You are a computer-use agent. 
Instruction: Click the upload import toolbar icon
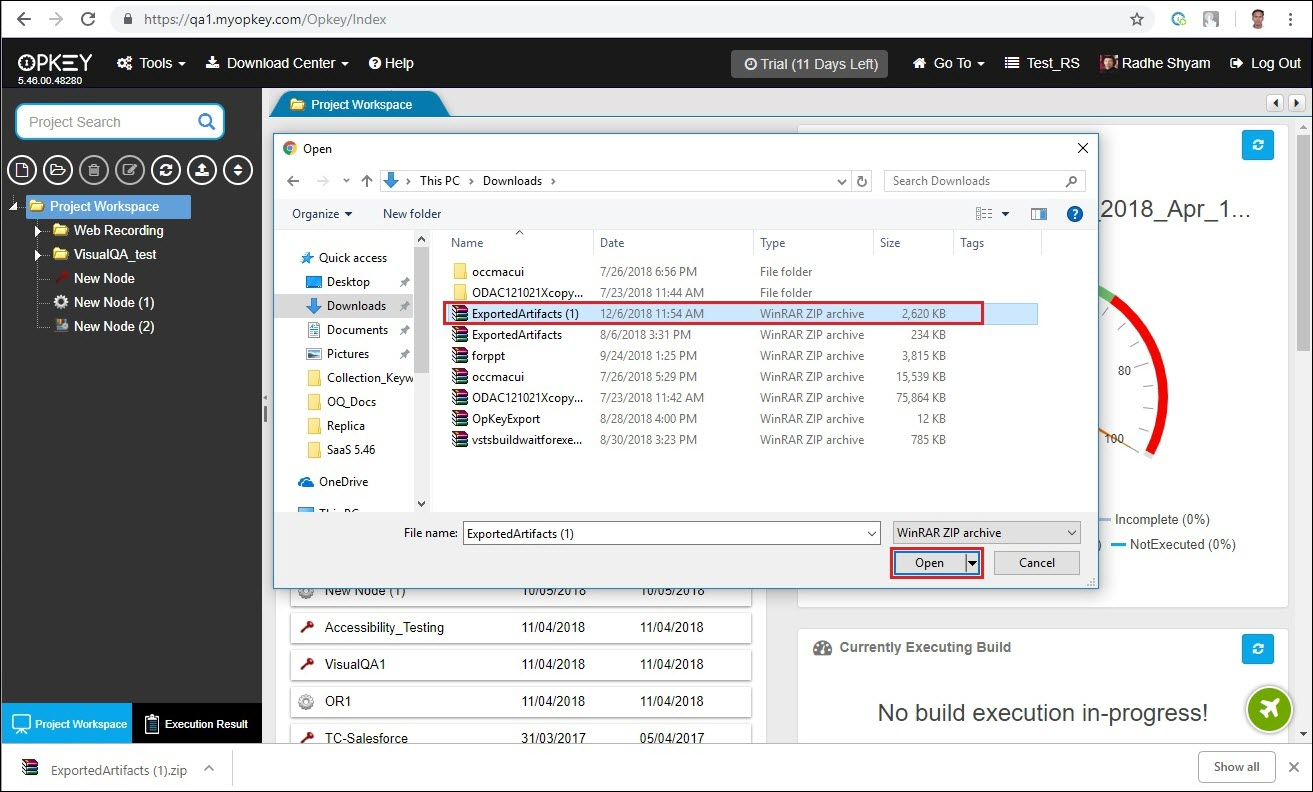[202, 170]
